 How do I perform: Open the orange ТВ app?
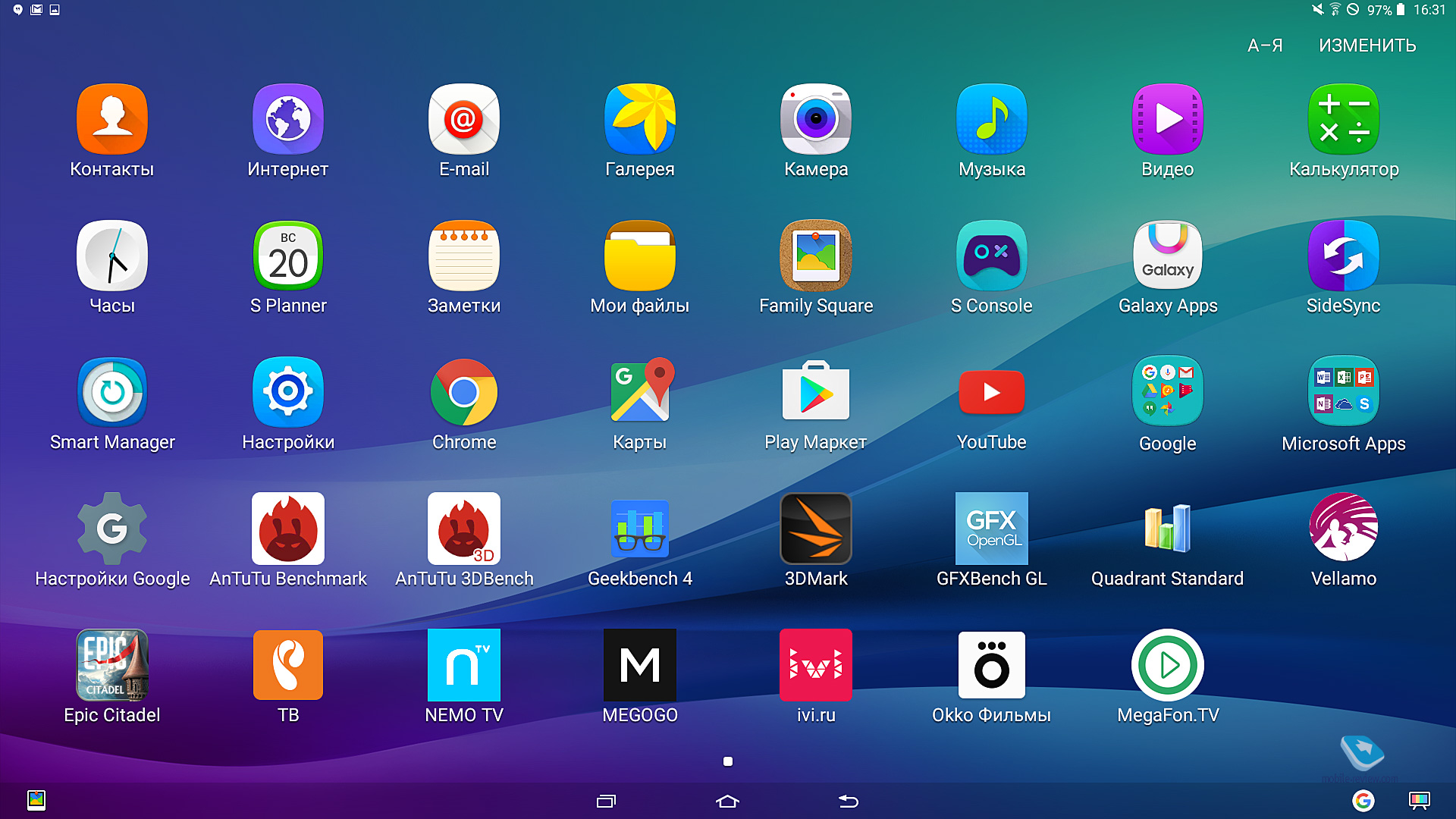coord(288,666)
